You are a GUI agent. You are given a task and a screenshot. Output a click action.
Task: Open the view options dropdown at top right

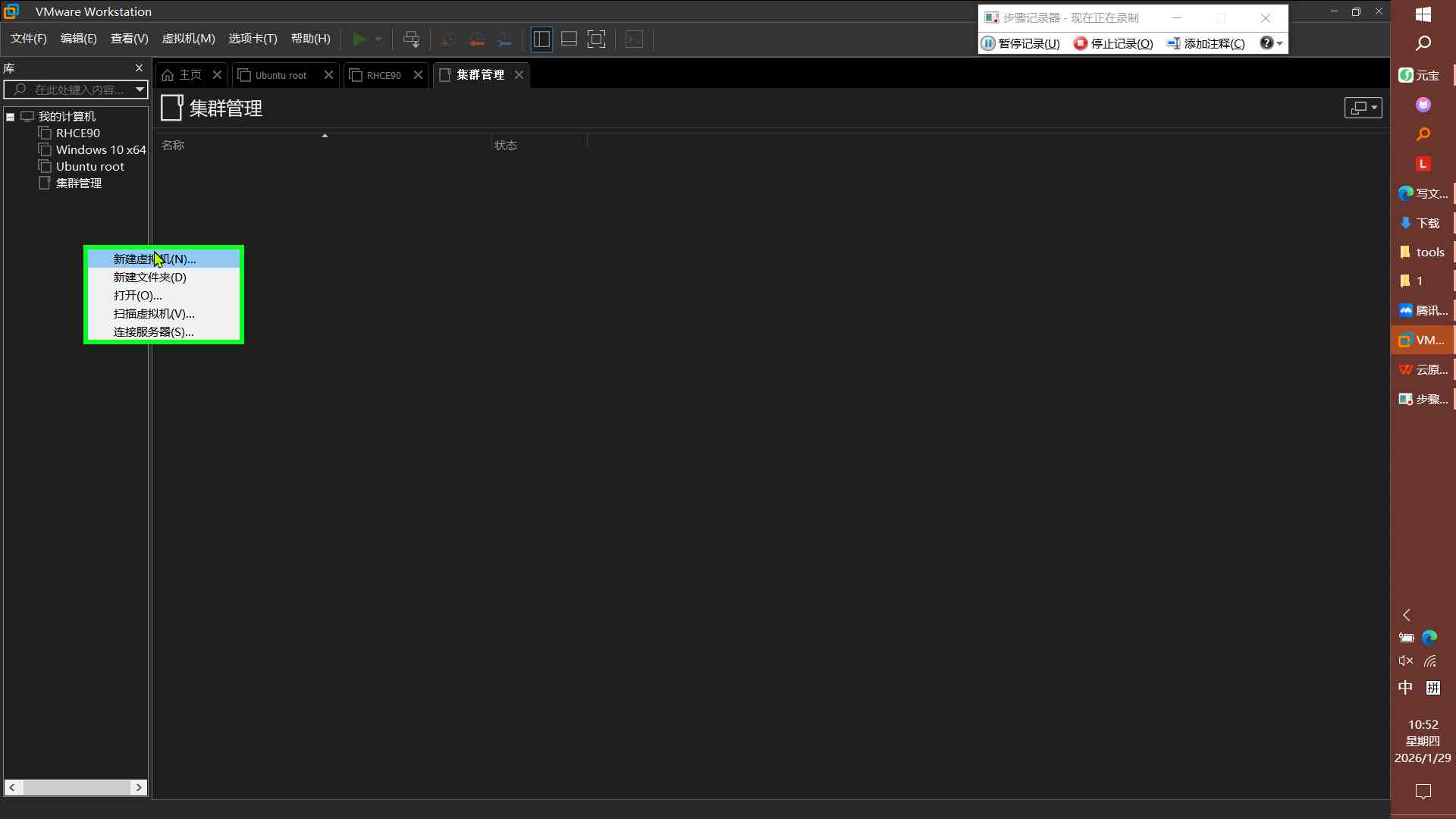1363,108
